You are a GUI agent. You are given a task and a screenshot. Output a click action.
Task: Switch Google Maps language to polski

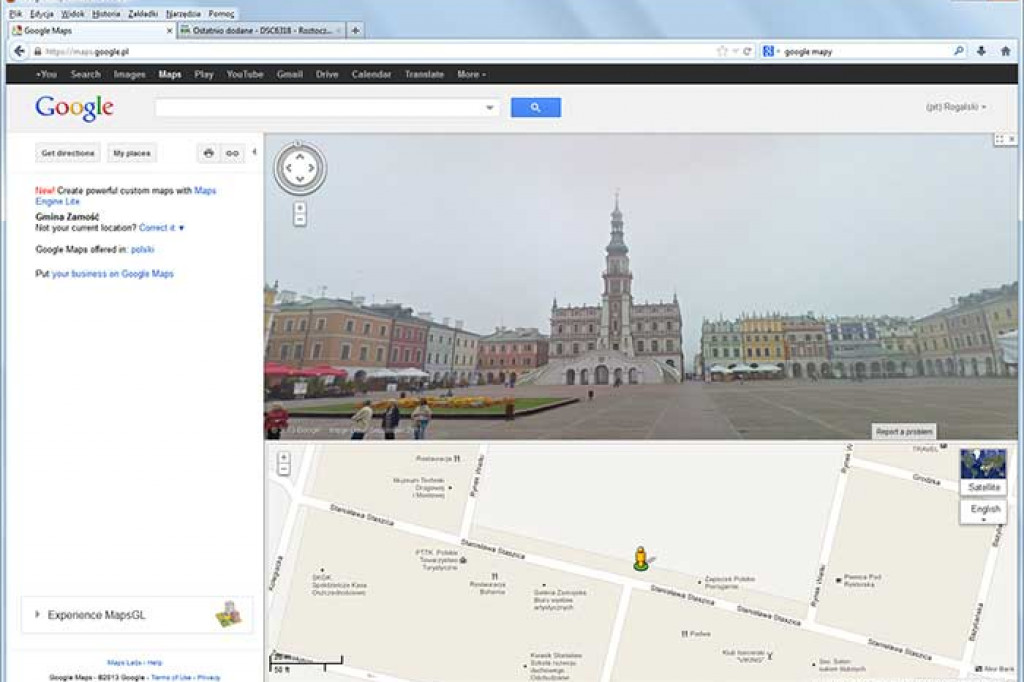(142, 250)
